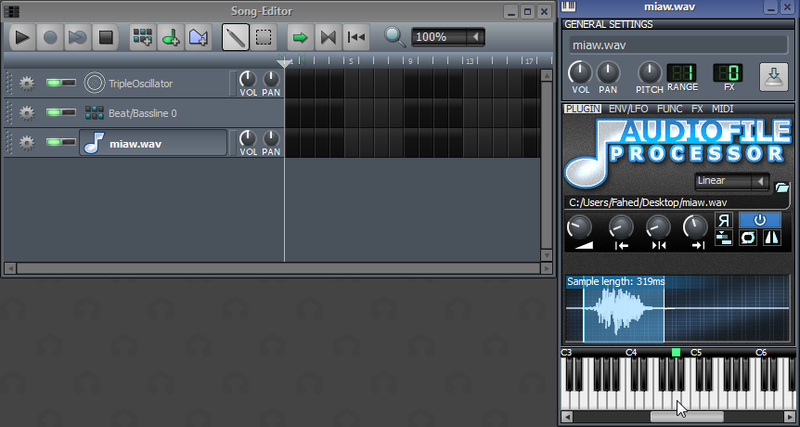This screenshot has width=800, height=427.
Task: Click miaw.wav track PAN knob
Action: coord(271,138)
